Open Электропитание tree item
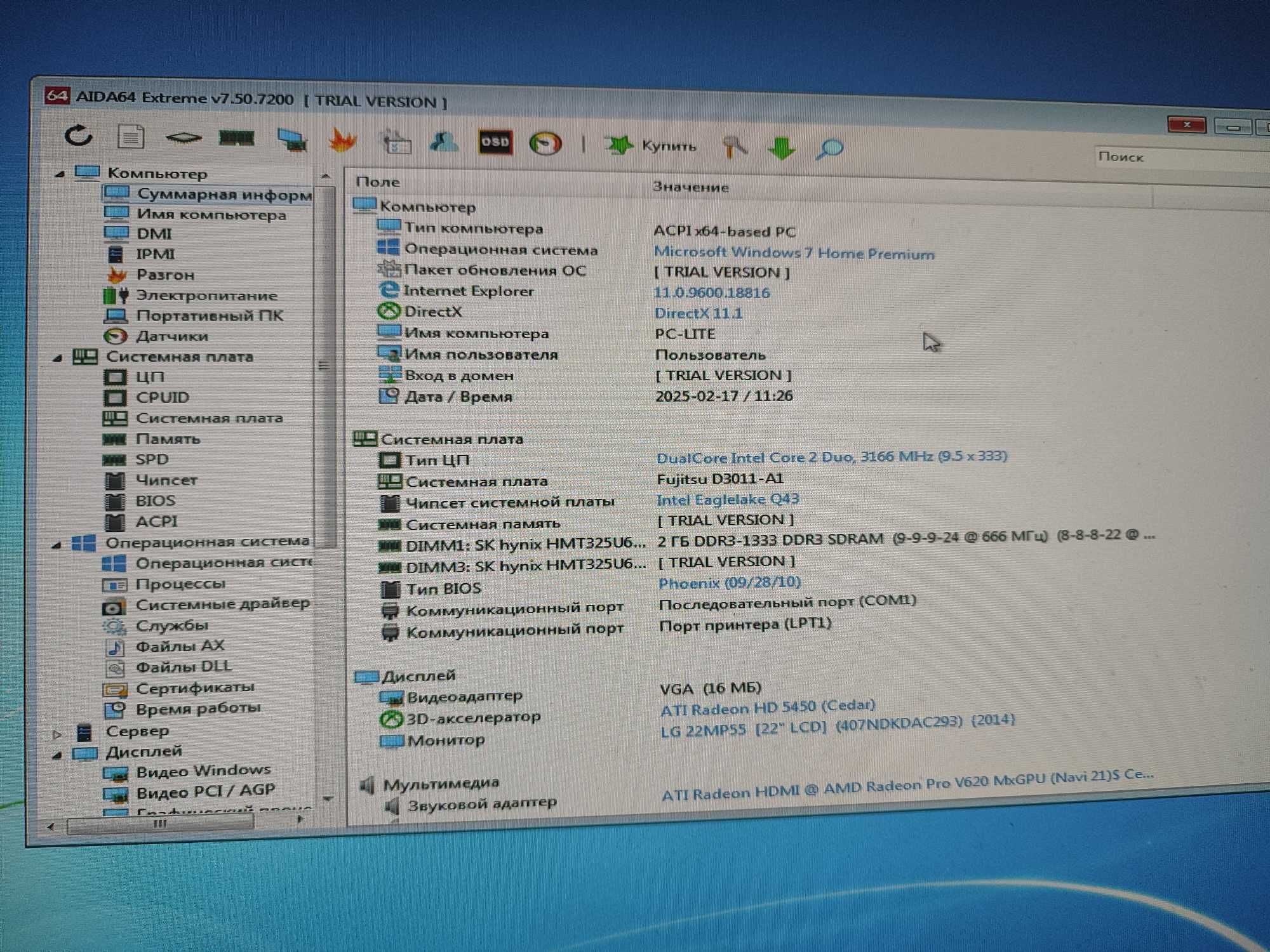Image resolution: width=1270 pixels, height=952 pixels. coord(190,295)
